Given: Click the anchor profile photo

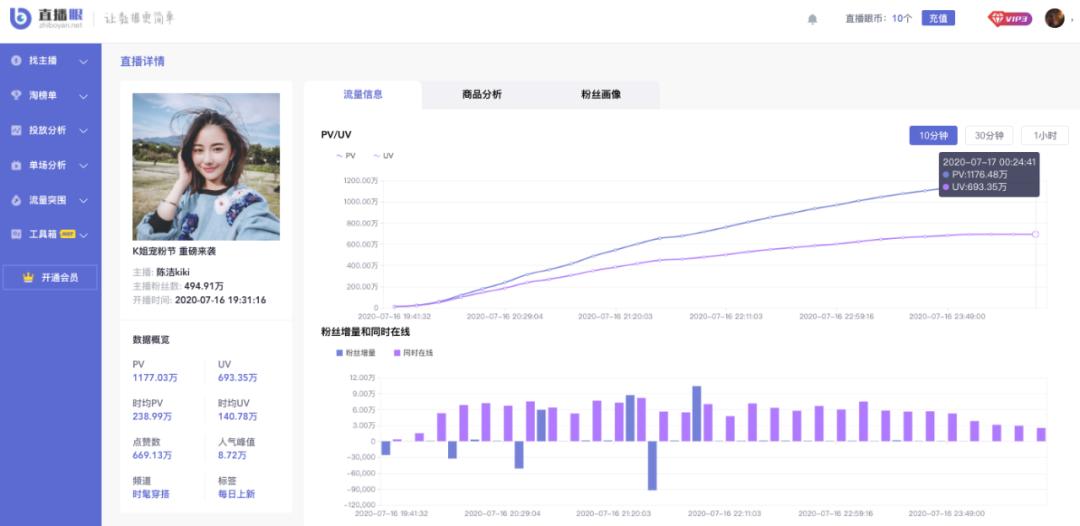Looking at the screenshot, I should 206,167.
